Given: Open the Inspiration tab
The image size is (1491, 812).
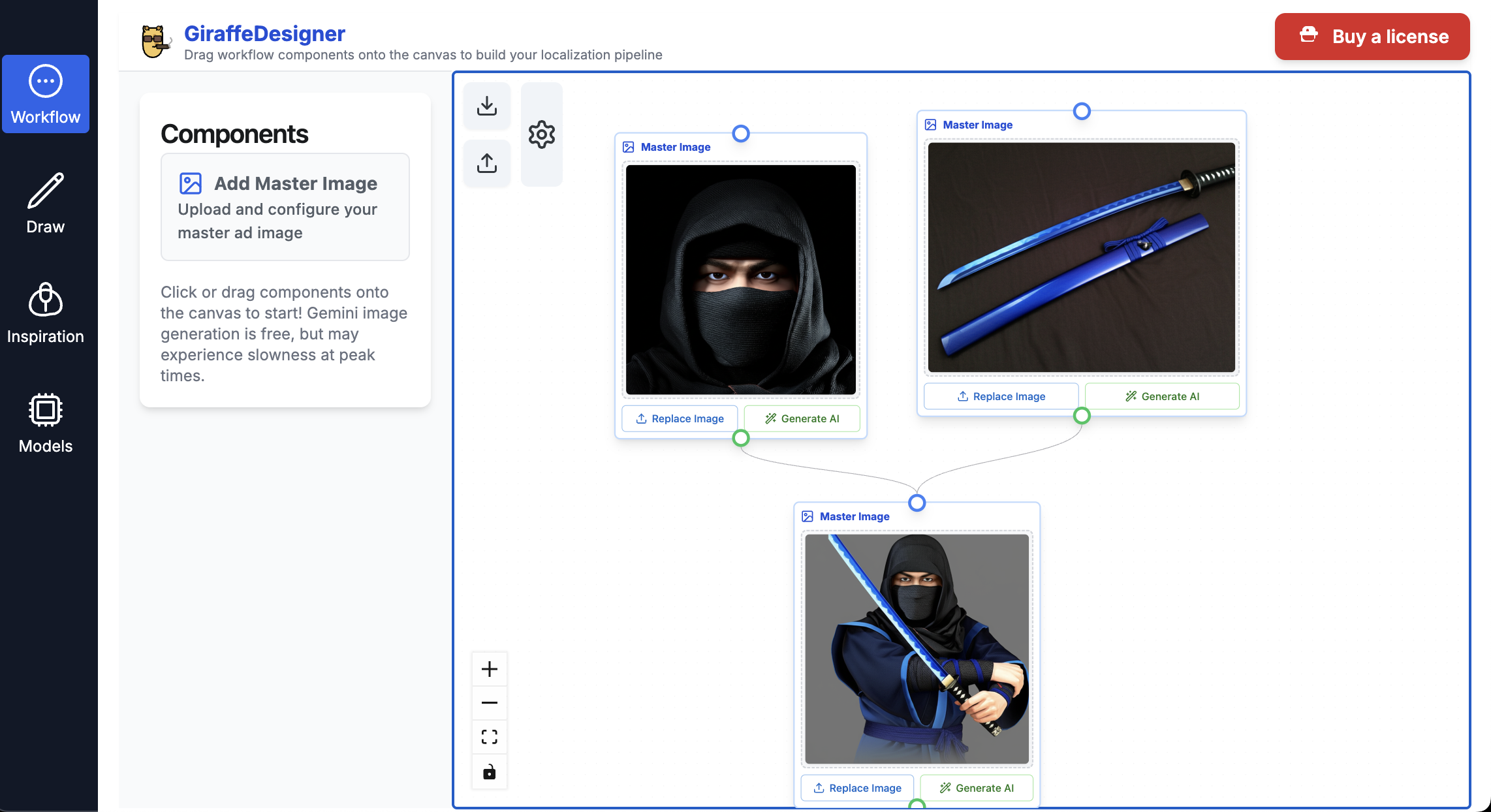Looking at the screenshot, I should coord(46,313).
